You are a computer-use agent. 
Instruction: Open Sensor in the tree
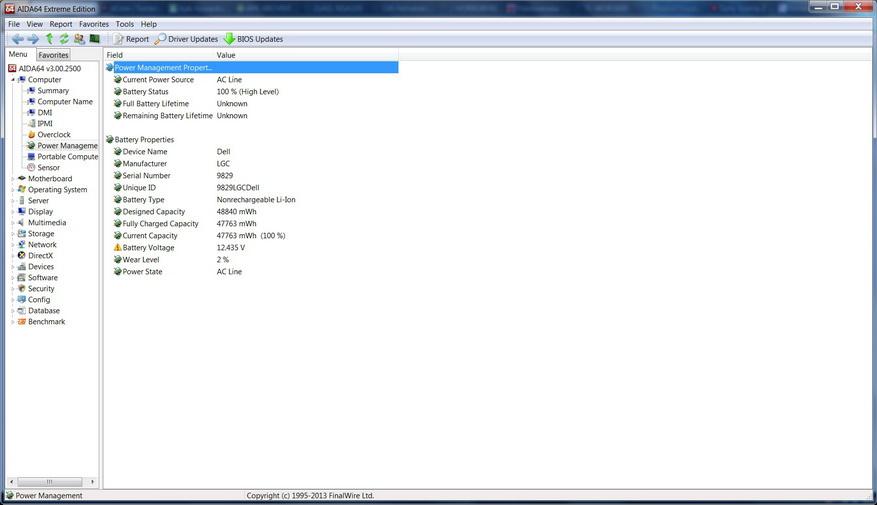[x=48, y=167]
